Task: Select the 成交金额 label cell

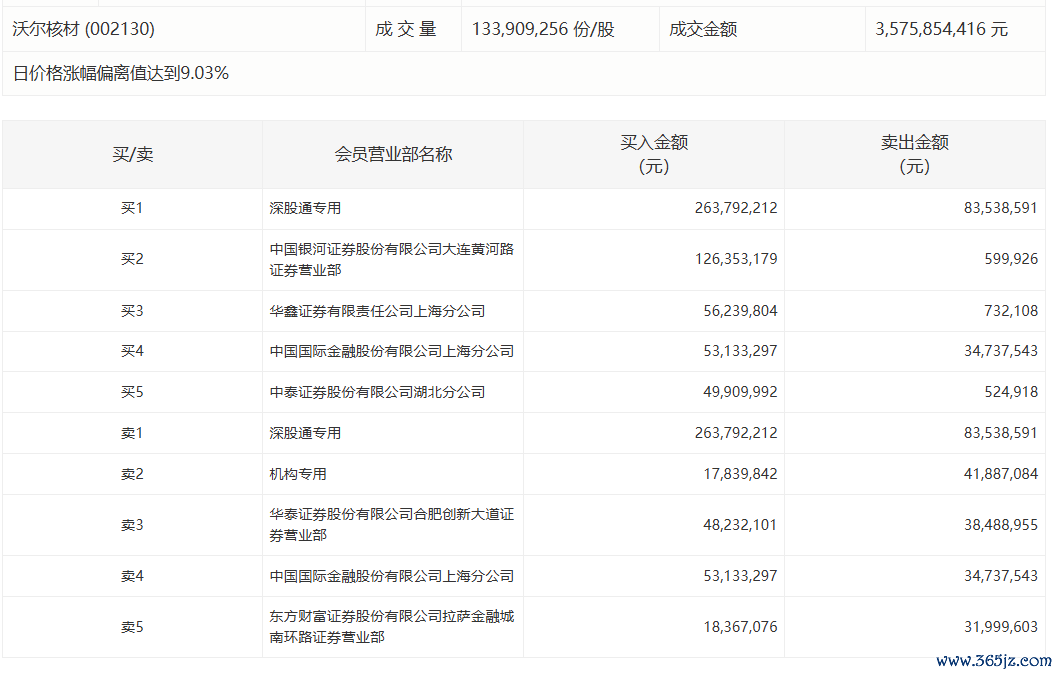Action: 703,29
